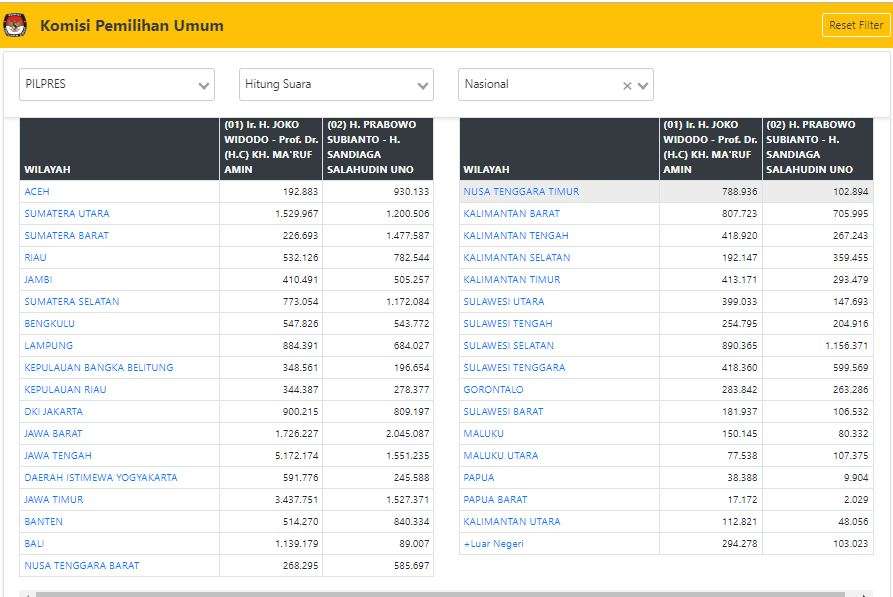Open KALIMANTAN BARAT link

tap(511, 214)
